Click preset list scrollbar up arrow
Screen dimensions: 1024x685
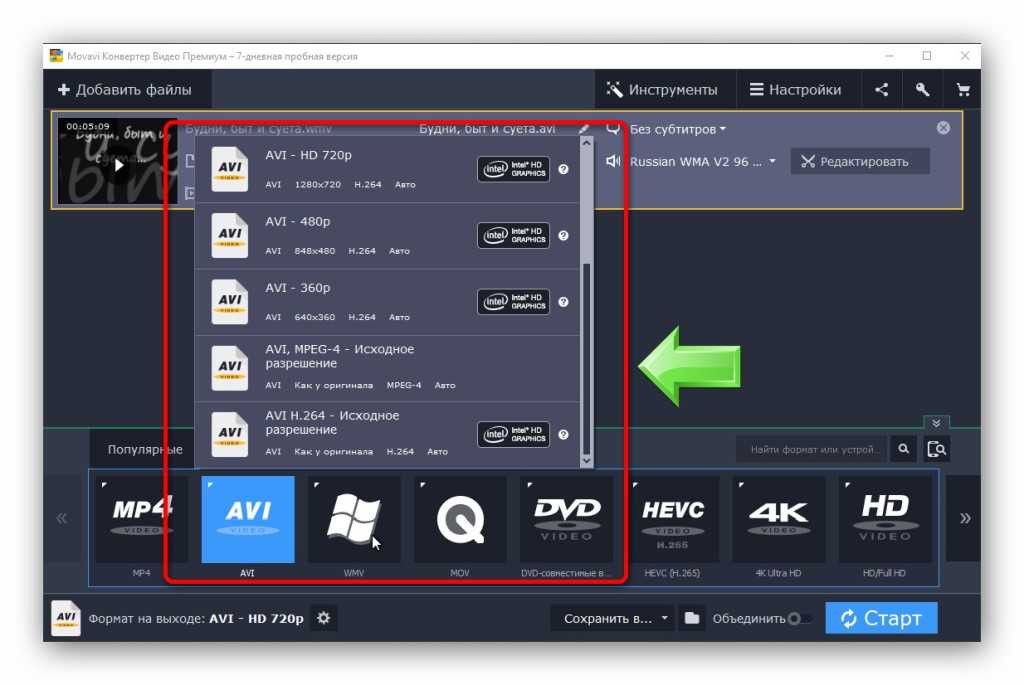click(586, 143)
